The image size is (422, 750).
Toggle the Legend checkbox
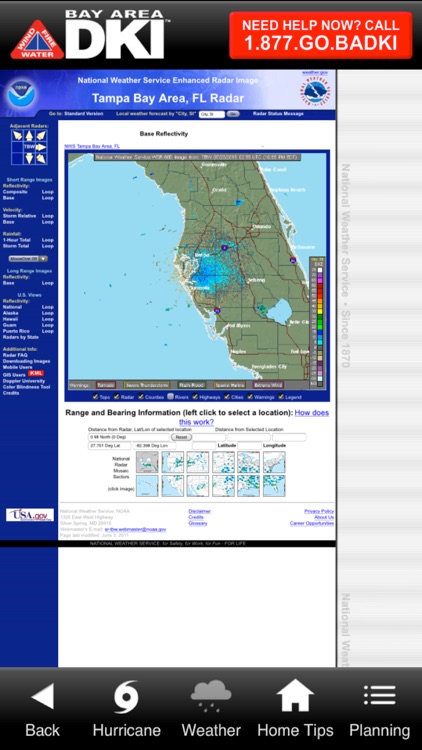[281, 397]
